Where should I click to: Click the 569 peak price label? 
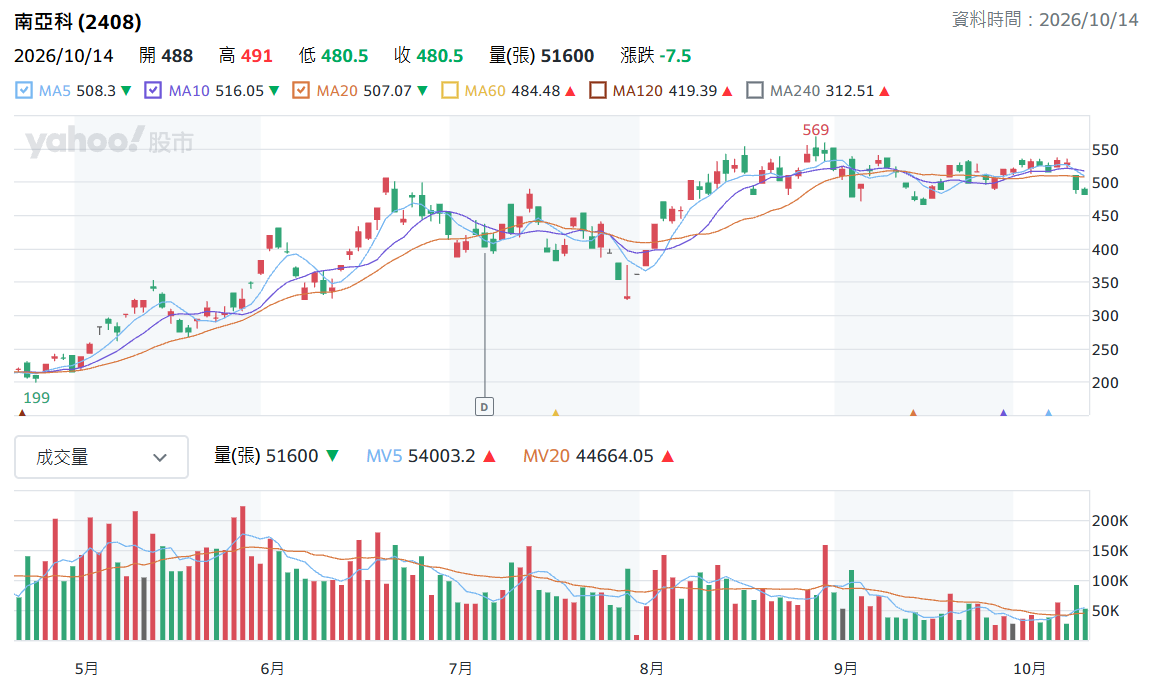815,130
